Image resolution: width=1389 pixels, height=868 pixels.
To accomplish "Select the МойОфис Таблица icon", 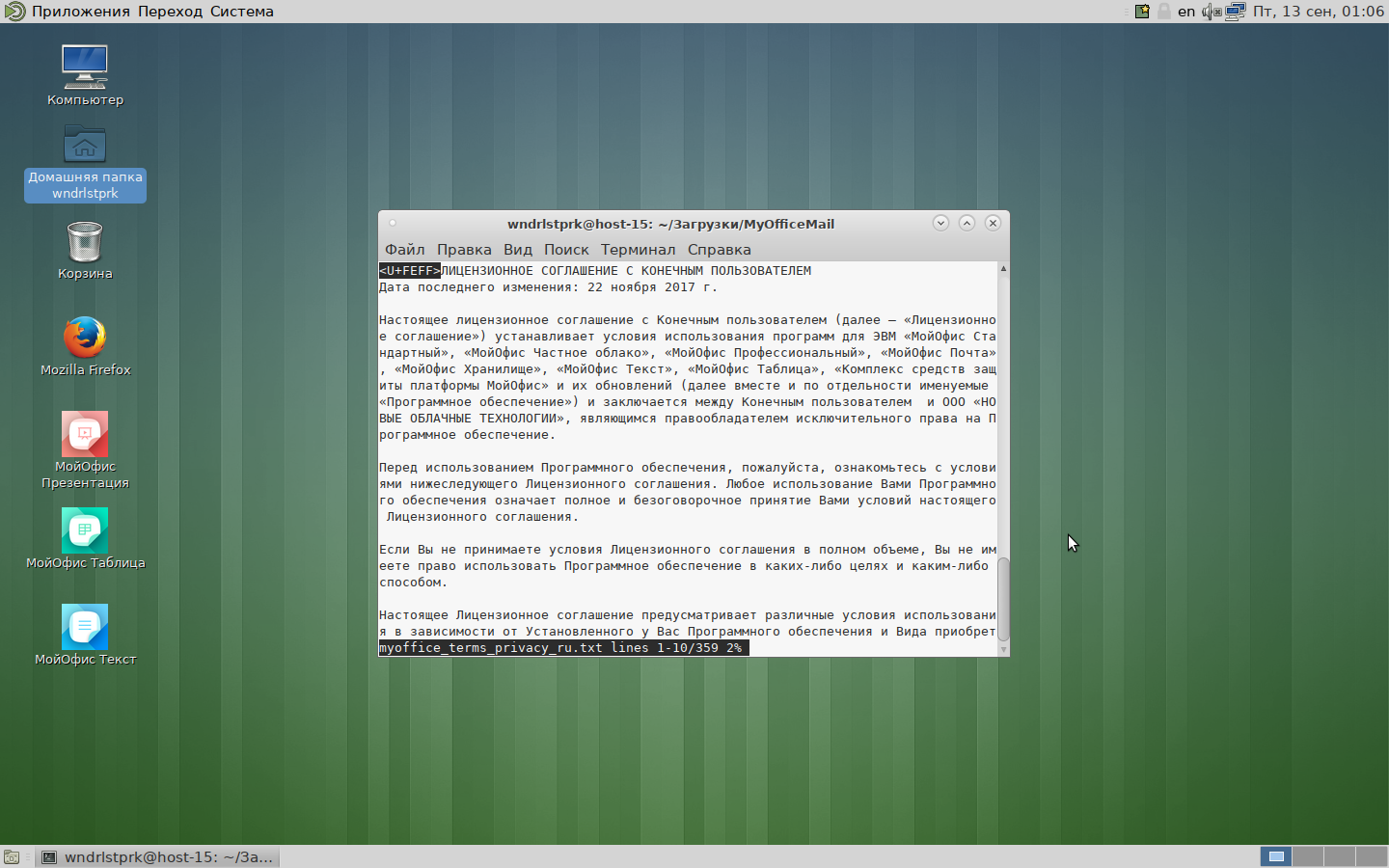I will tap(85, 538).
